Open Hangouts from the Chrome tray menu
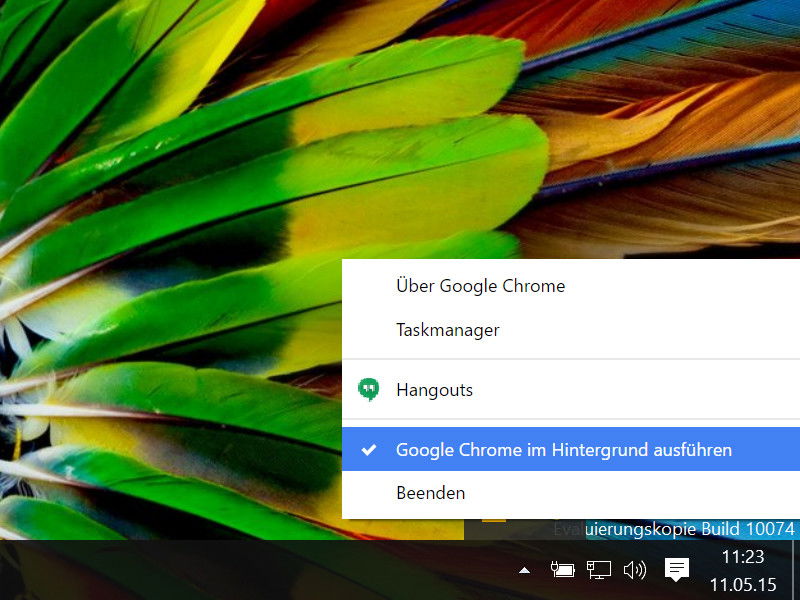 [571, 390]
